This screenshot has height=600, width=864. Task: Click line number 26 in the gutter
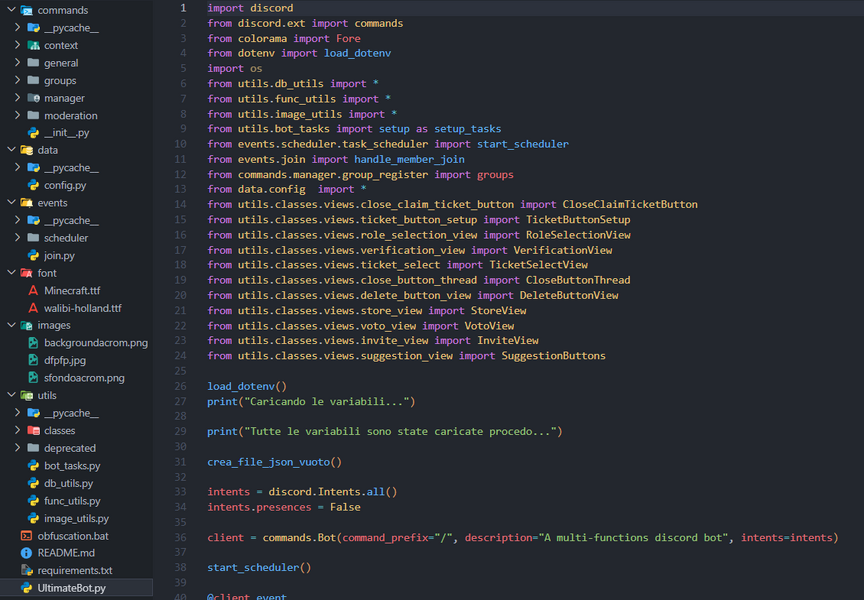pyautogui.click(x=180, y=386)
